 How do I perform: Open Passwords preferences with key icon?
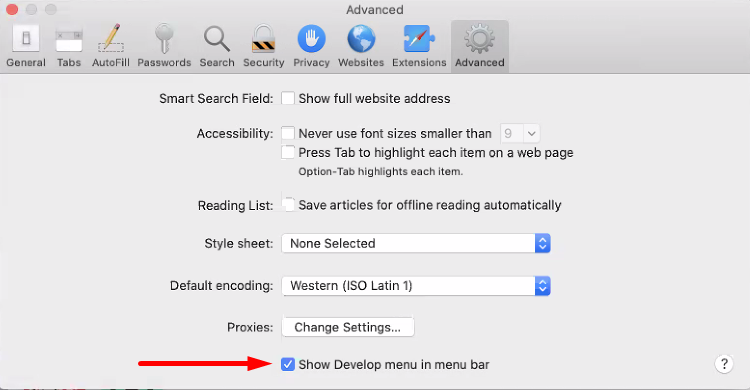[164, 46]
